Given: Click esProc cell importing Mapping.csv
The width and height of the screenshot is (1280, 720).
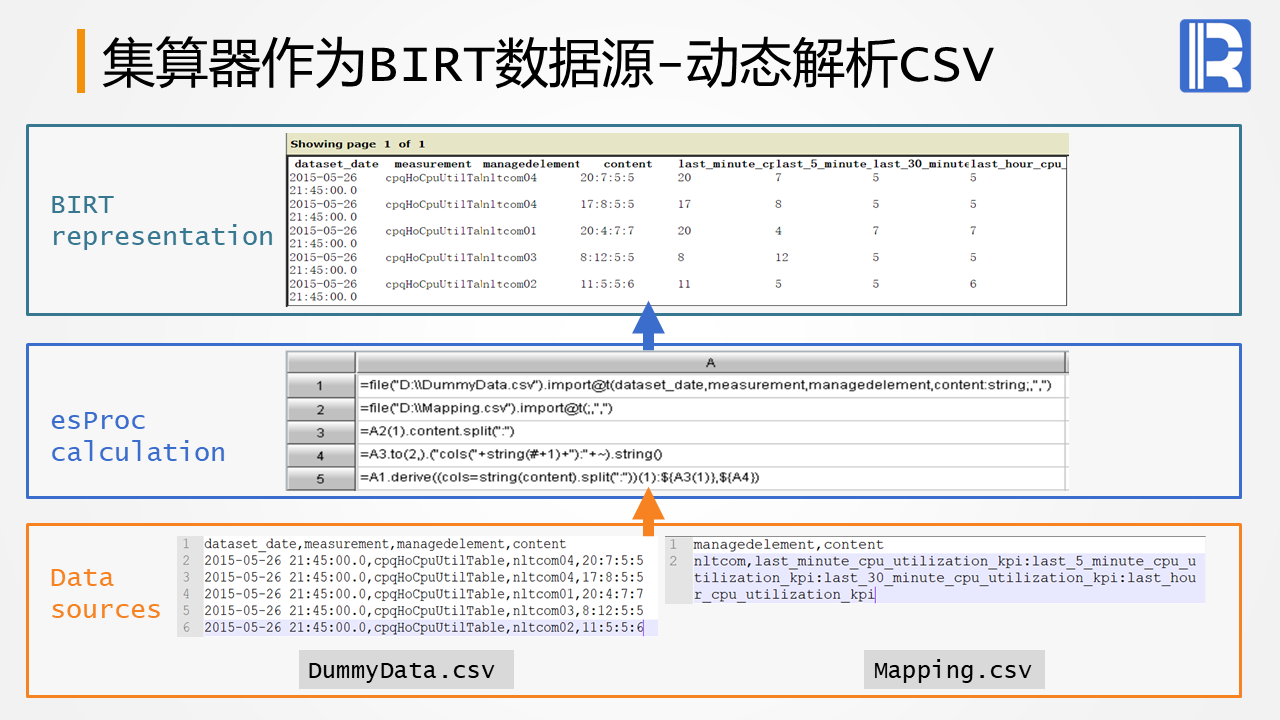Looking at the screenshot, I should tap(711, 409).
